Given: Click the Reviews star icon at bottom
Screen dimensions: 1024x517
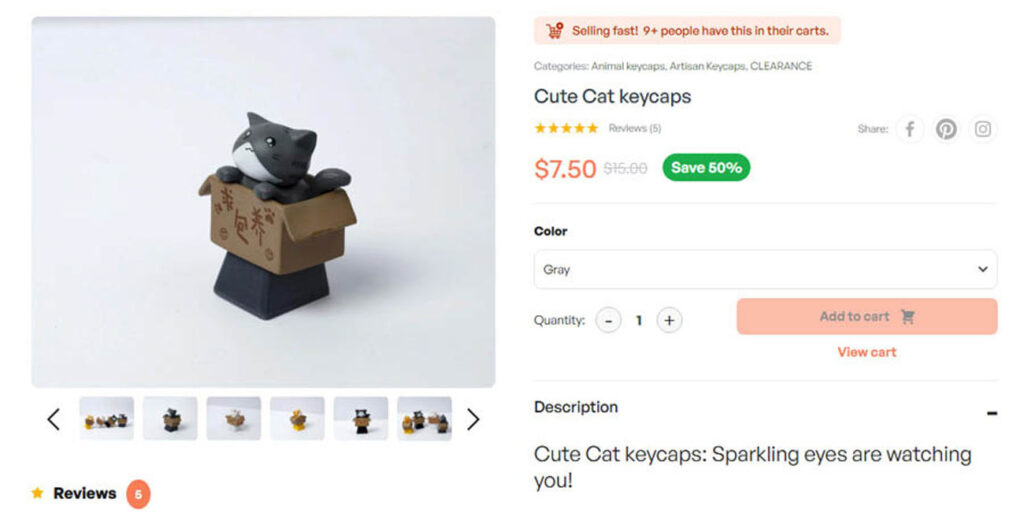Looking at the screenshot, I should (x=37, y=493).
